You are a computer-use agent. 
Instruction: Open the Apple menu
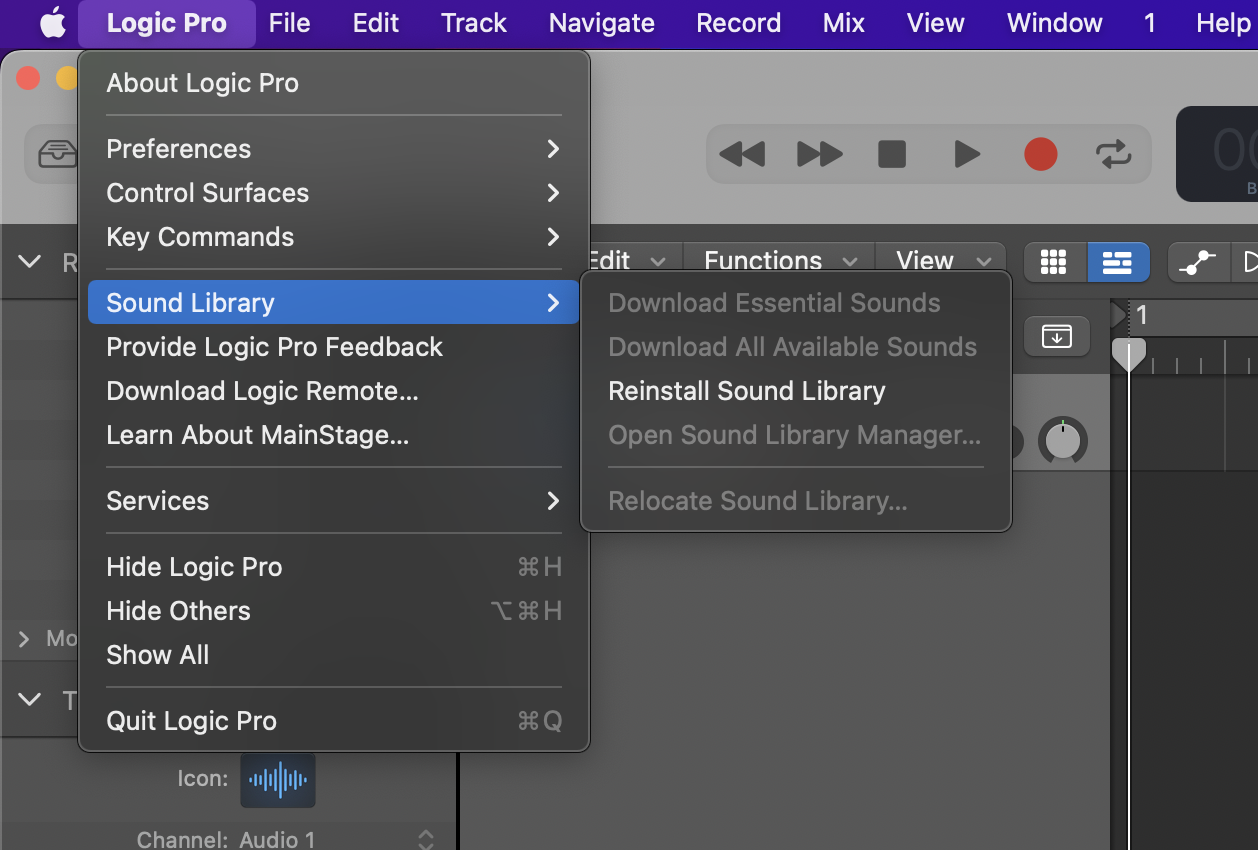tap(52, 23)
